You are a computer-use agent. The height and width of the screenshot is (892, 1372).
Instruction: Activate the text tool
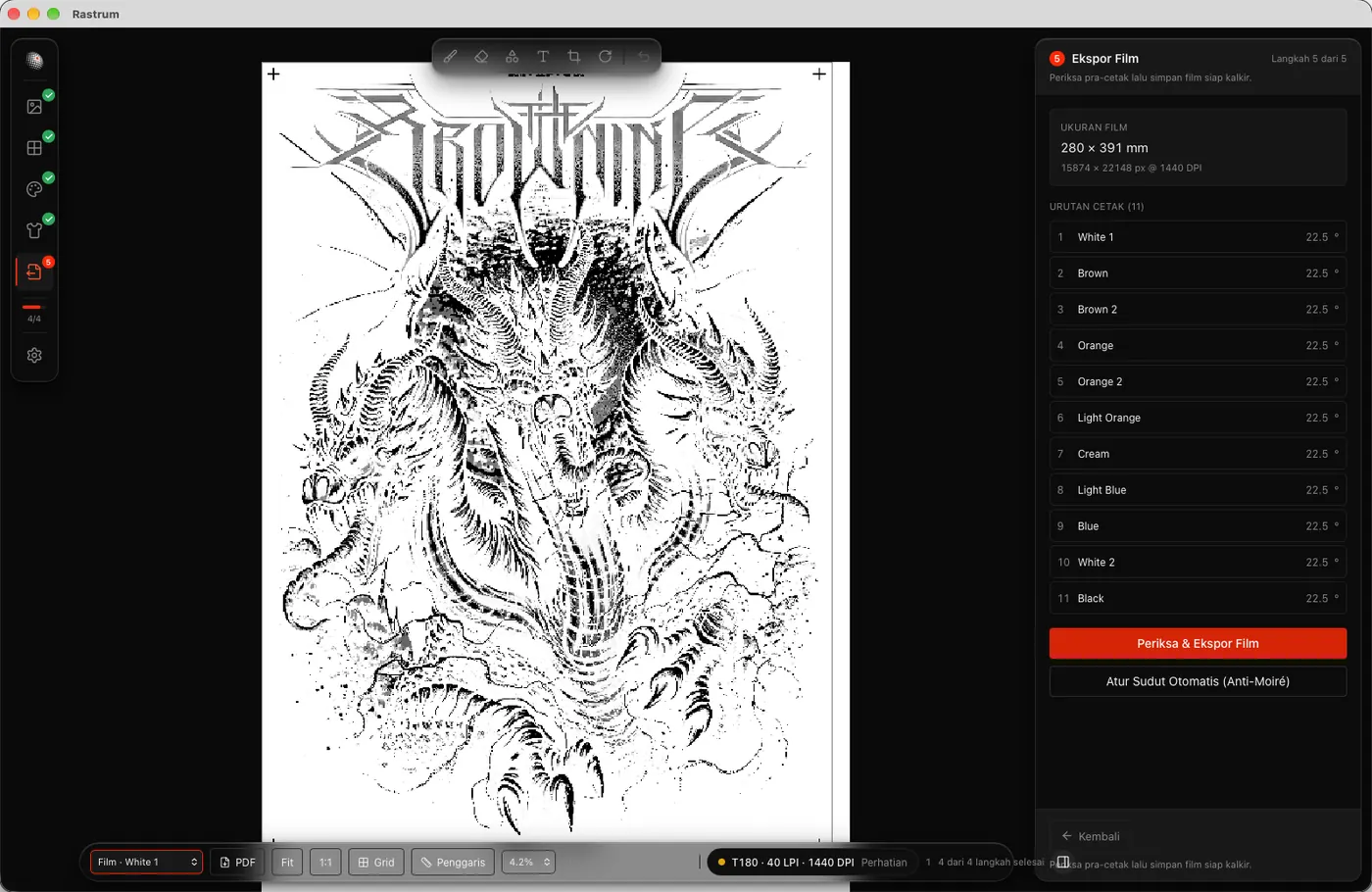click(x=543, y=57)
